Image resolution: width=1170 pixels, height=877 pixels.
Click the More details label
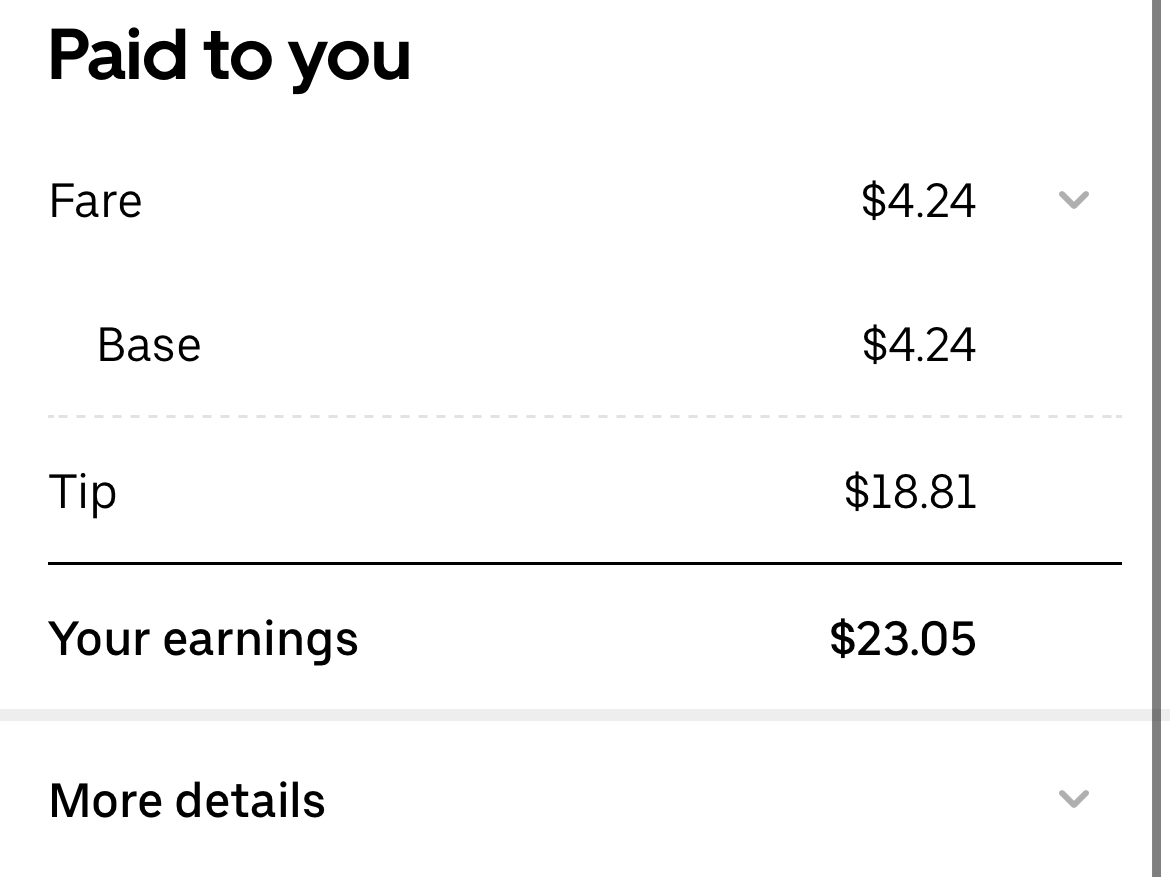(x=187, y=801)
